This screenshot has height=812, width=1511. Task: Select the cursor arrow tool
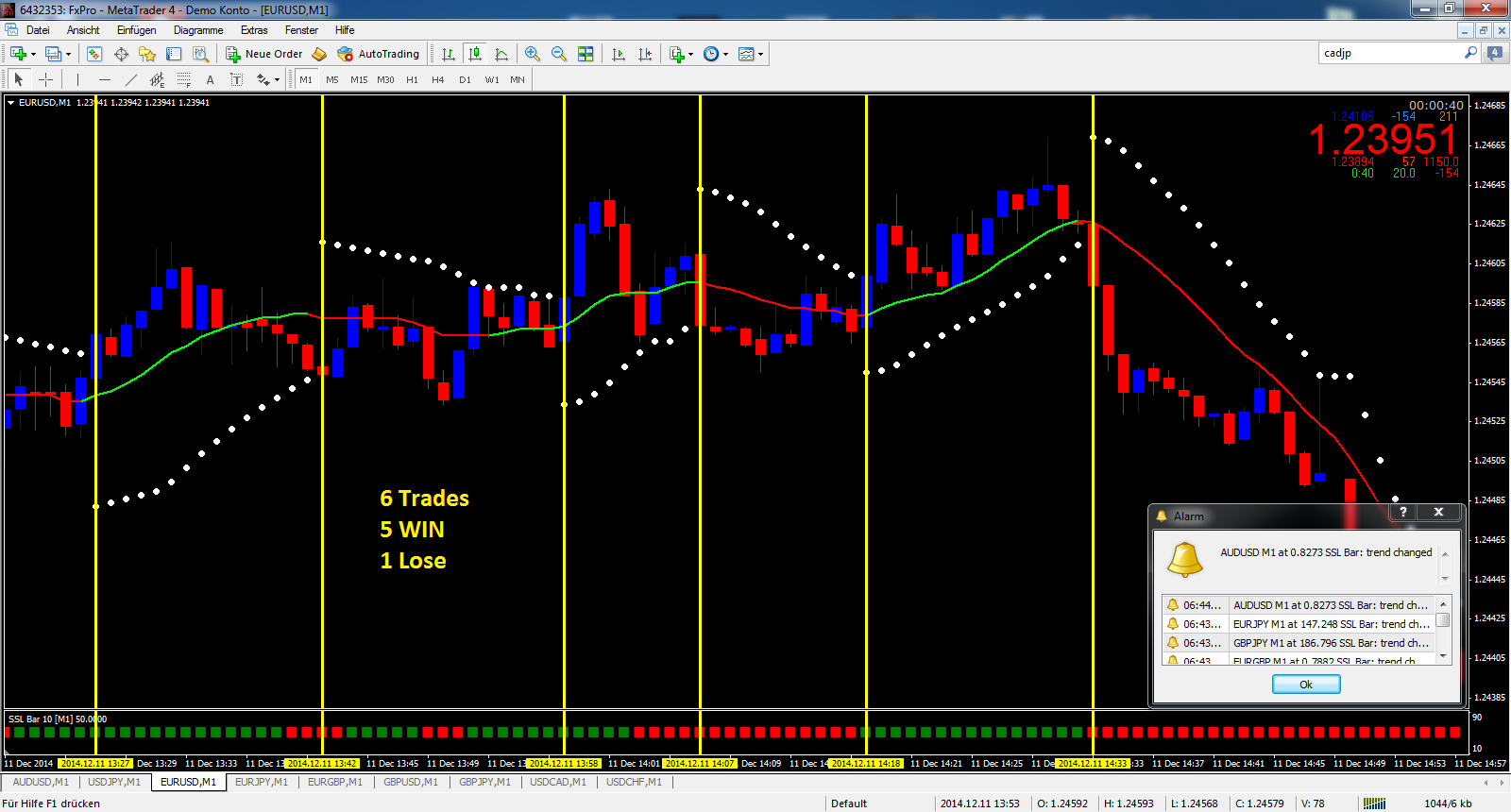[18, 79]
